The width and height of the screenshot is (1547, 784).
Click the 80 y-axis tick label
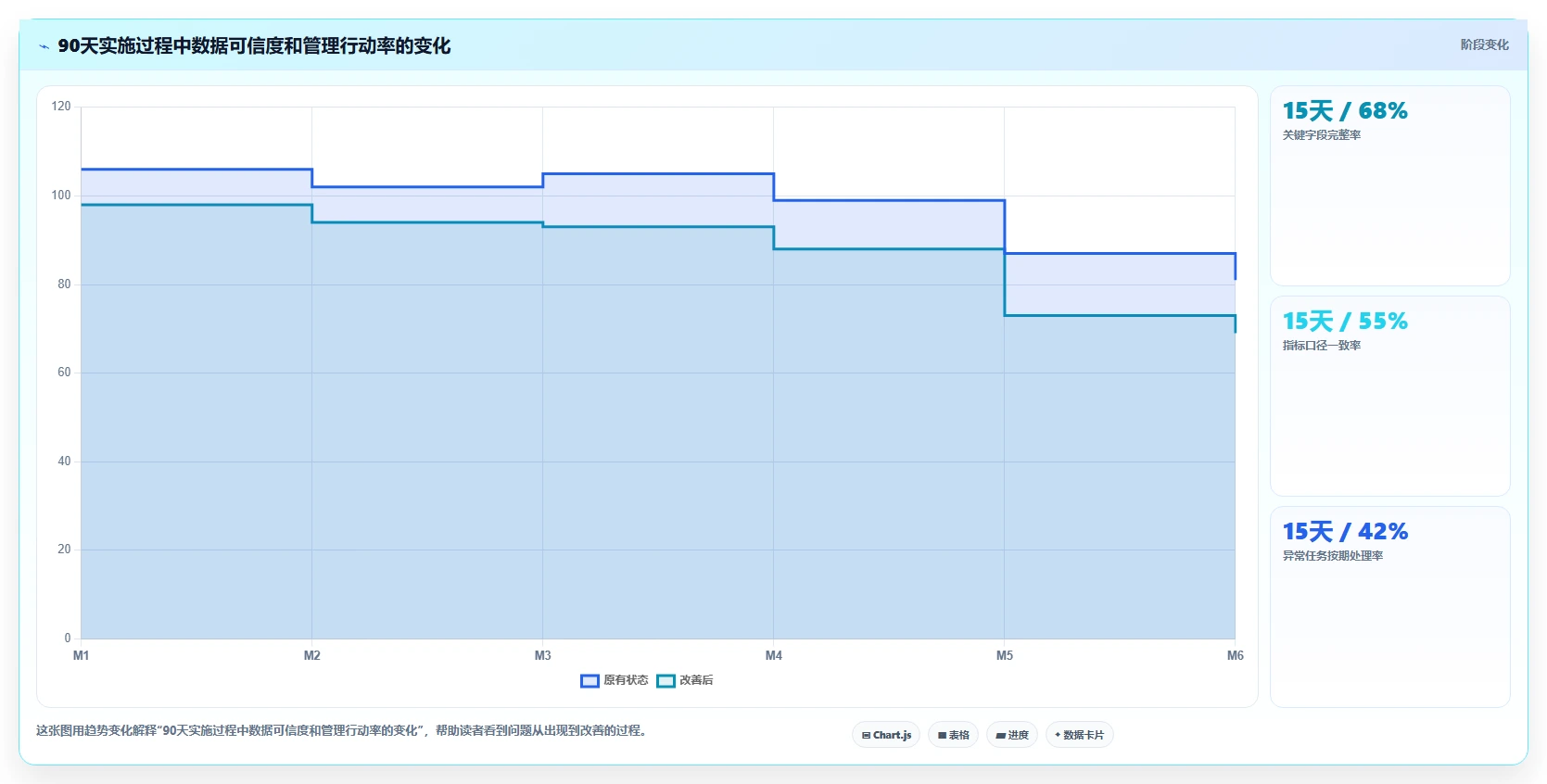64,285
